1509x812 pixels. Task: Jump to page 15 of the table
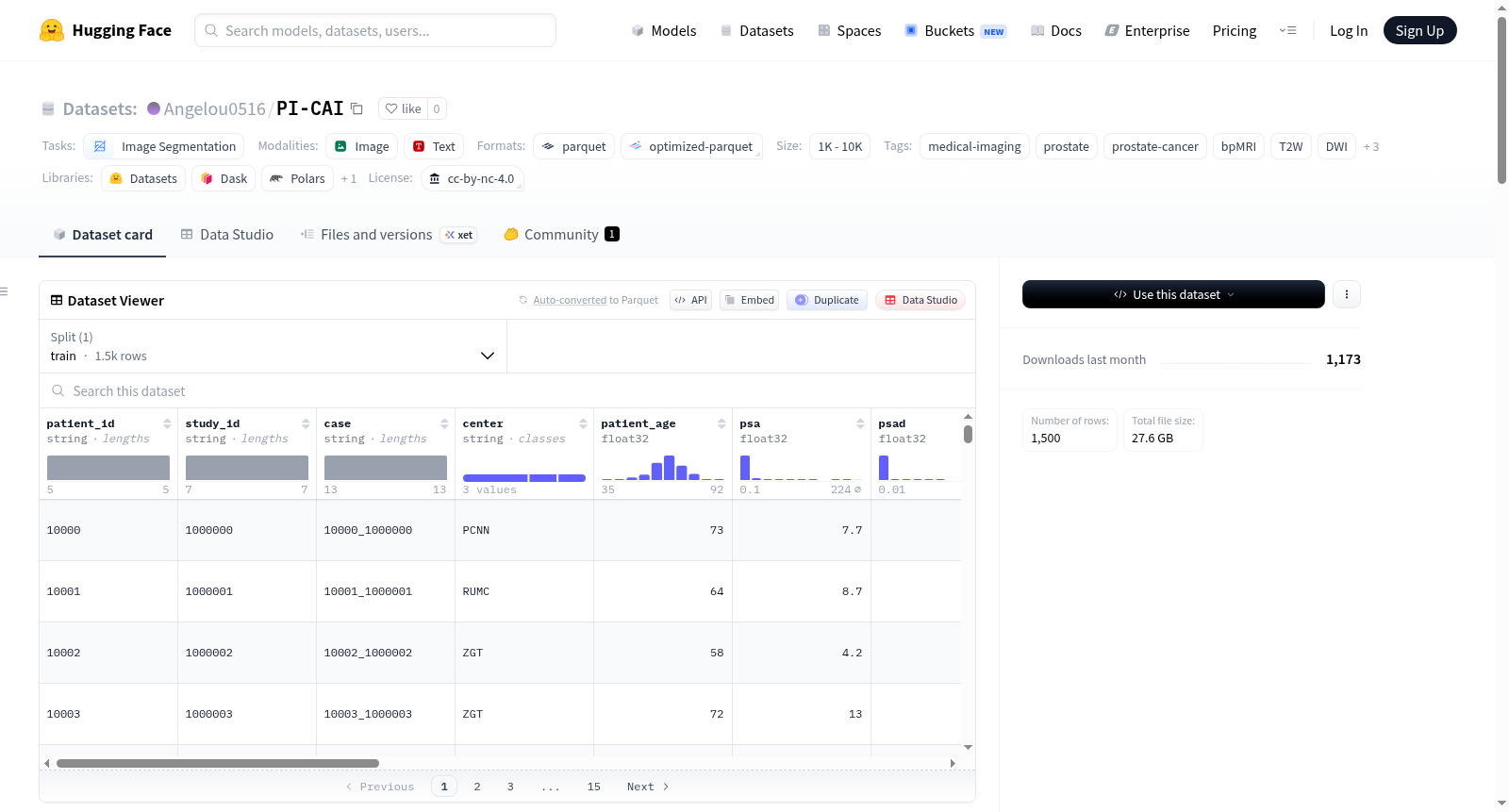(594, 787)
